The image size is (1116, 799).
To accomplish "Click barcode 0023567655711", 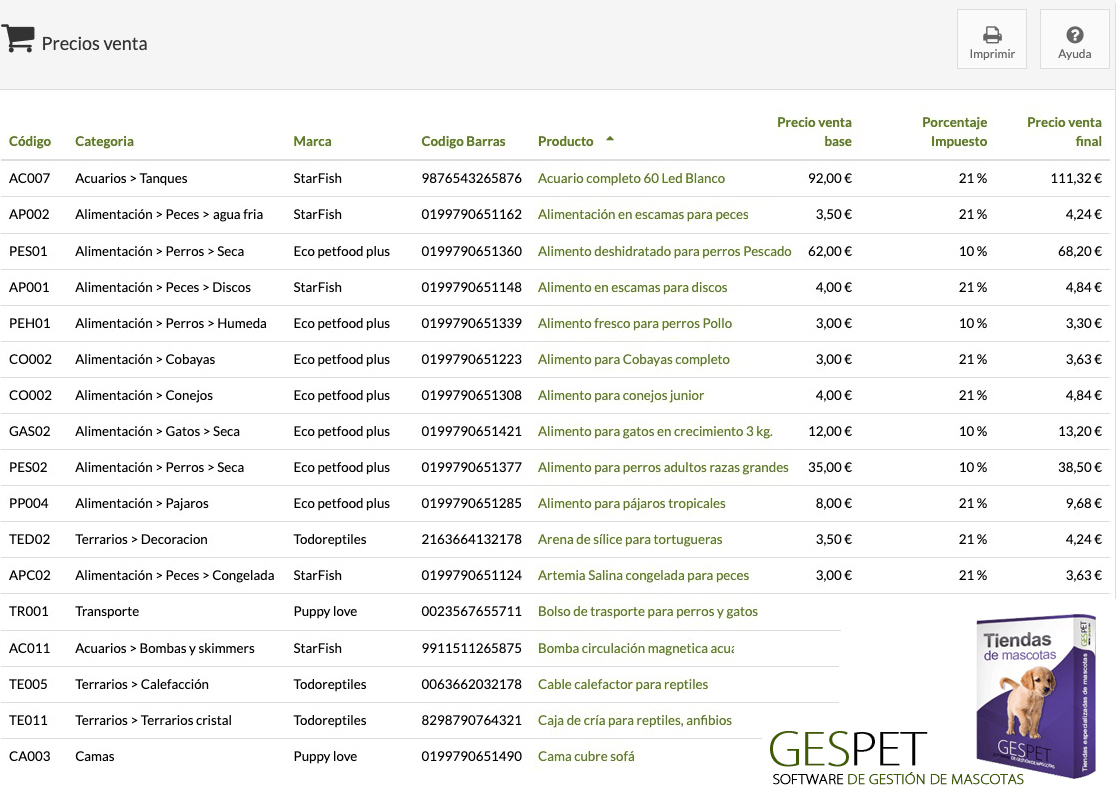I will coord(471,611).
